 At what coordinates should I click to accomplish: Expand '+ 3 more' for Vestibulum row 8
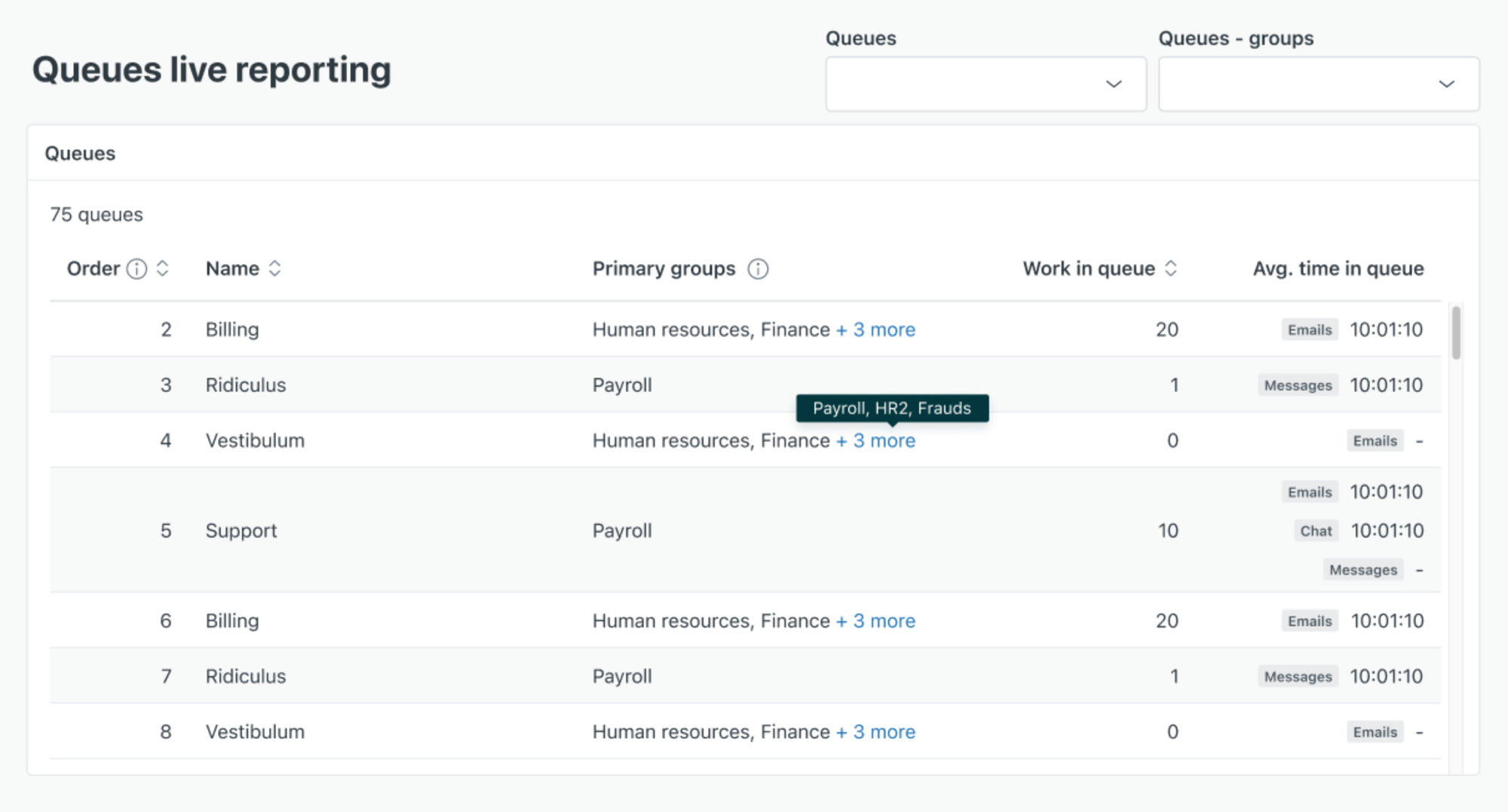pyautogui.click(x=875, y=732)
